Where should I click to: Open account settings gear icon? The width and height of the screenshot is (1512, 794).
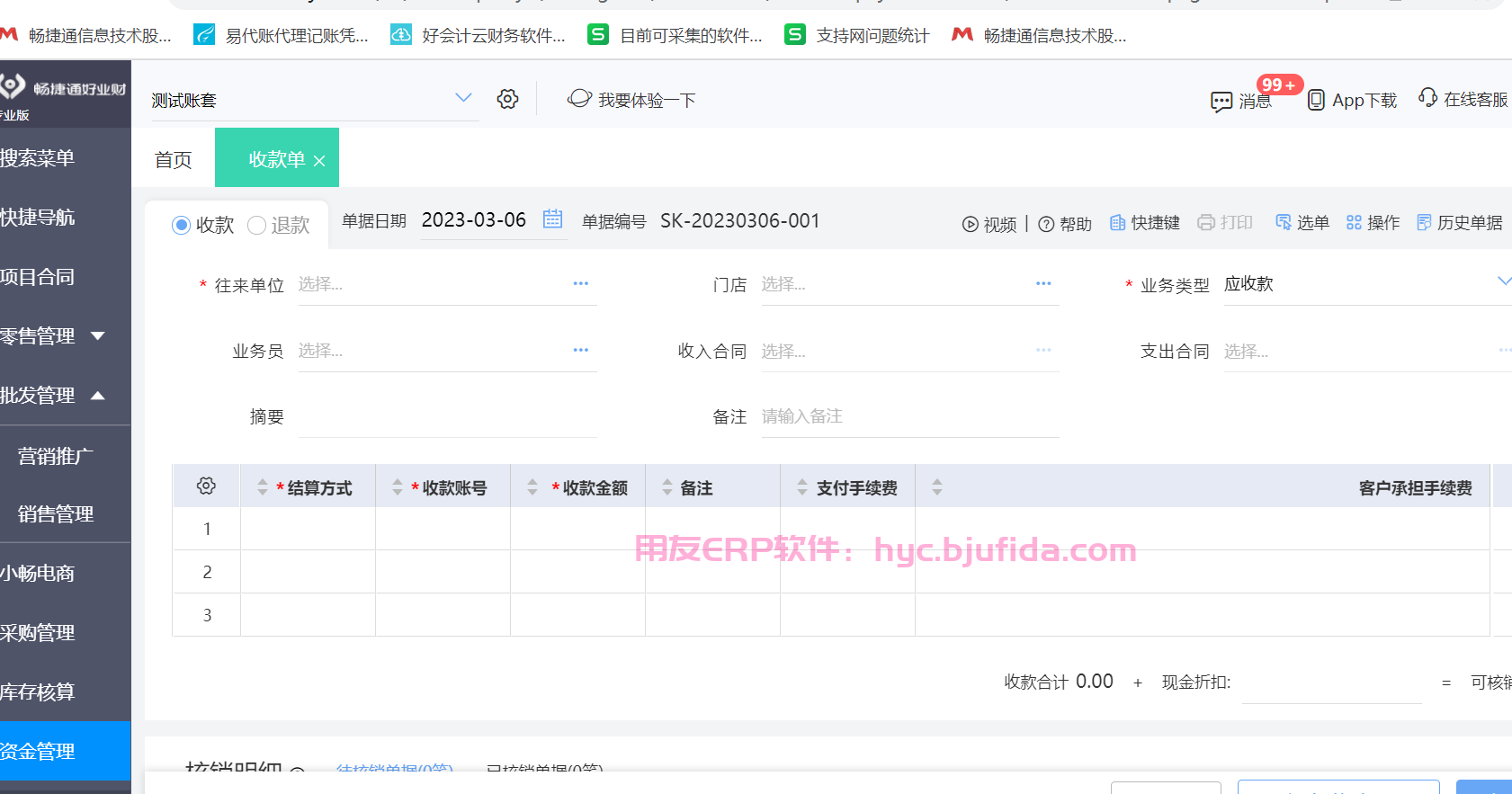507,99
